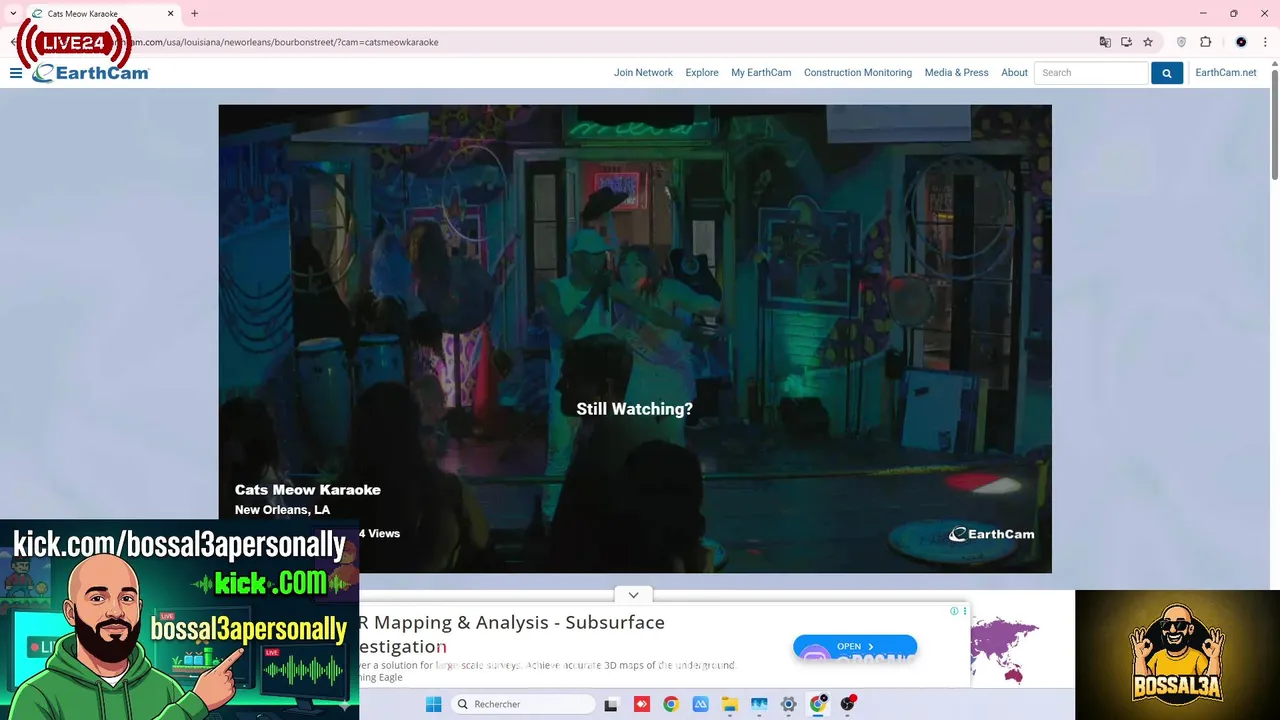Screen dimensions: 1280x720
Task: Click the EarthCam.net link
Action: [x=1226, y=73]
